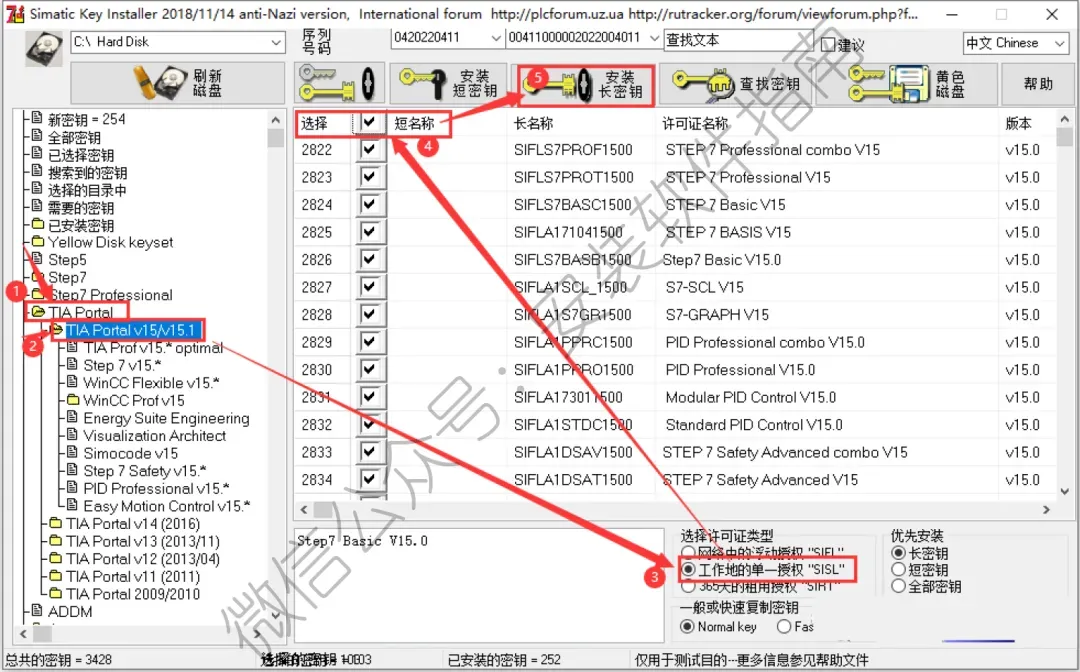Select the "SIFL" floating license radio button
The width and height of the screenshot is (1080, 672).
(688, 553)
